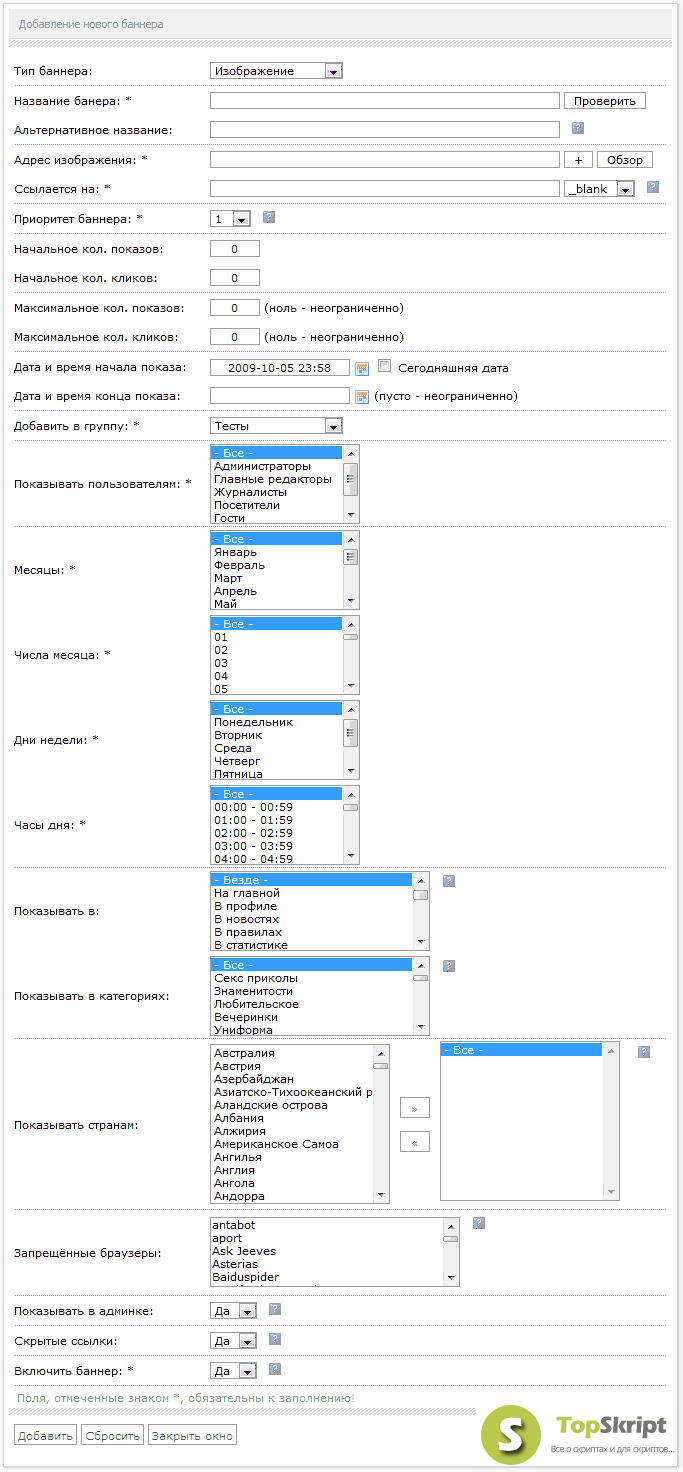
Task: Select '03' in days of month list
Action: click(277, 663)
